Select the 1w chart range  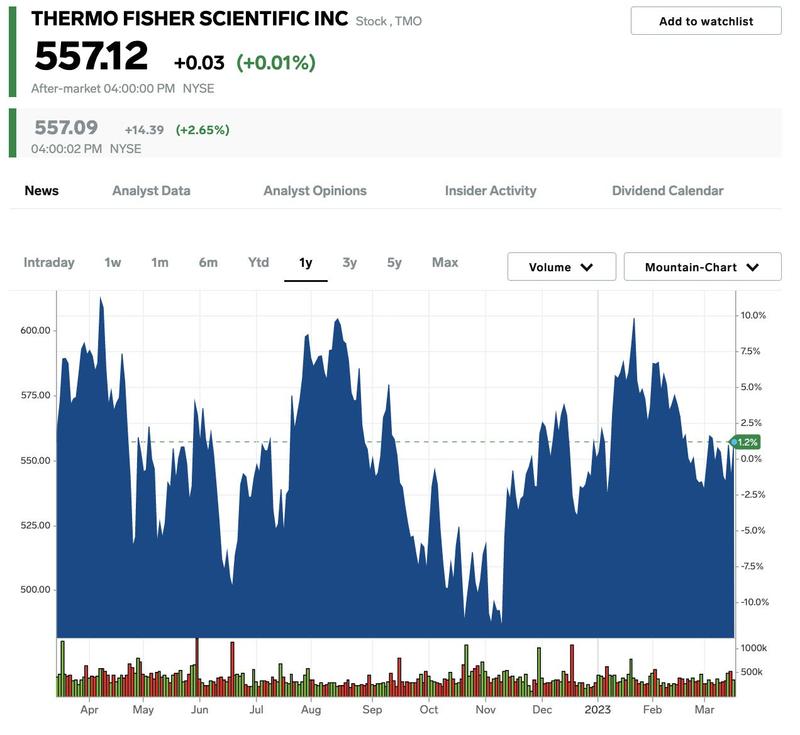(113, 263)
